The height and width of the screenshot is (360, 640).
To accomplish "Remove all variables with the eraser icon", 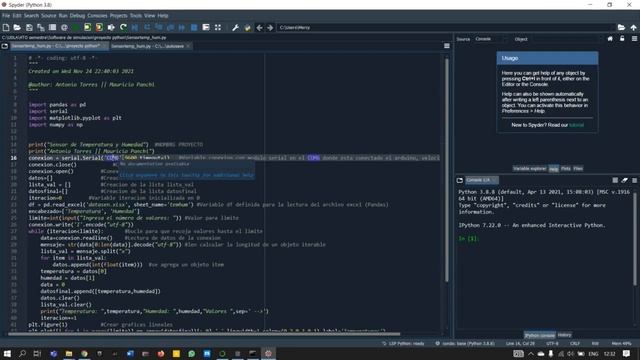I will point(625,180).
